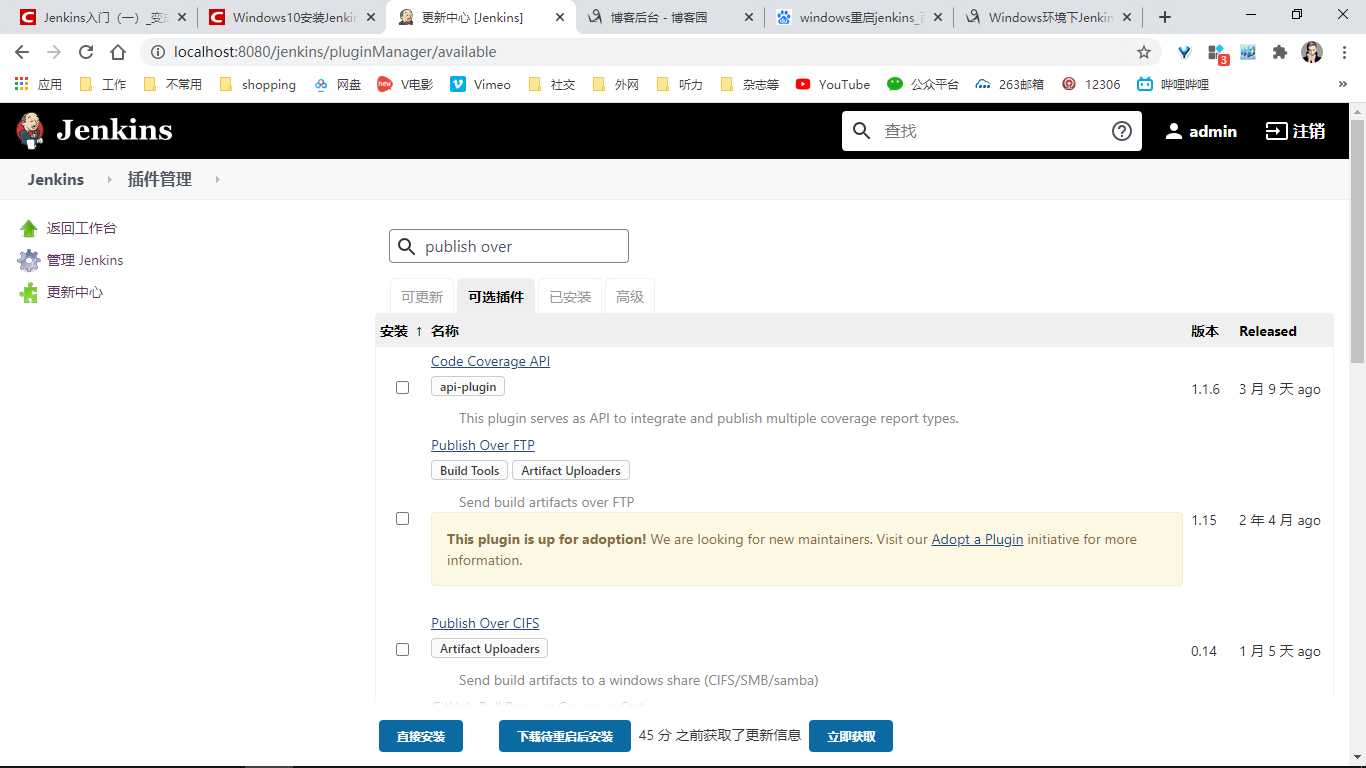Open the 哔哩哔哩 bookmark
Screen dimensions: 1366x768
(x=1173, y=84)
